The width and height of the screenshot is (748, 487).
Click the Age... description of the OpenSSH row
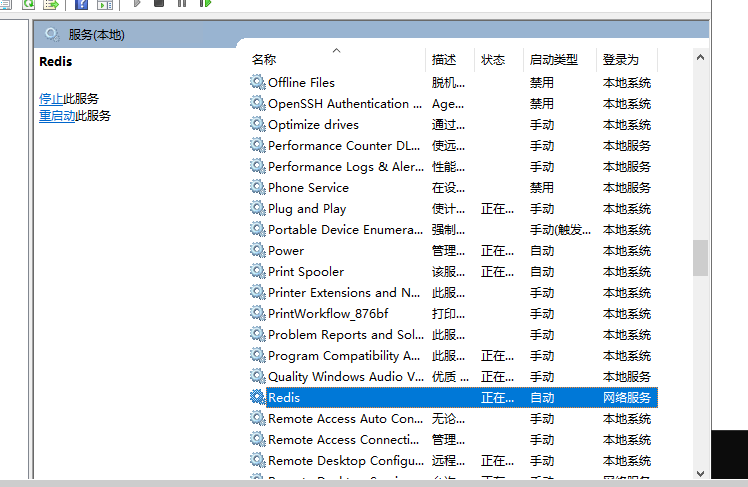448,104
